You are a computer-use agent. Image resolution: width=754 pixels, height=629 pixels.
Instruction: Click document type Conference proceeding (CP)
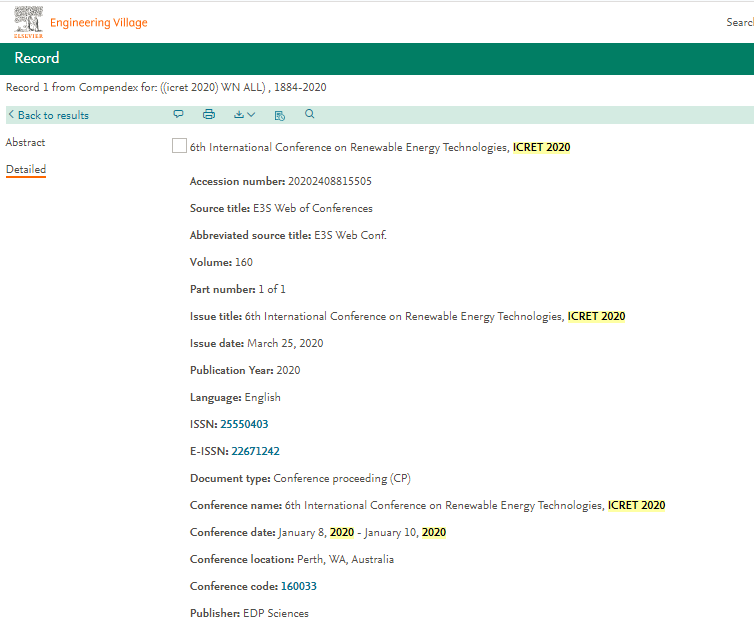[342, 478]
